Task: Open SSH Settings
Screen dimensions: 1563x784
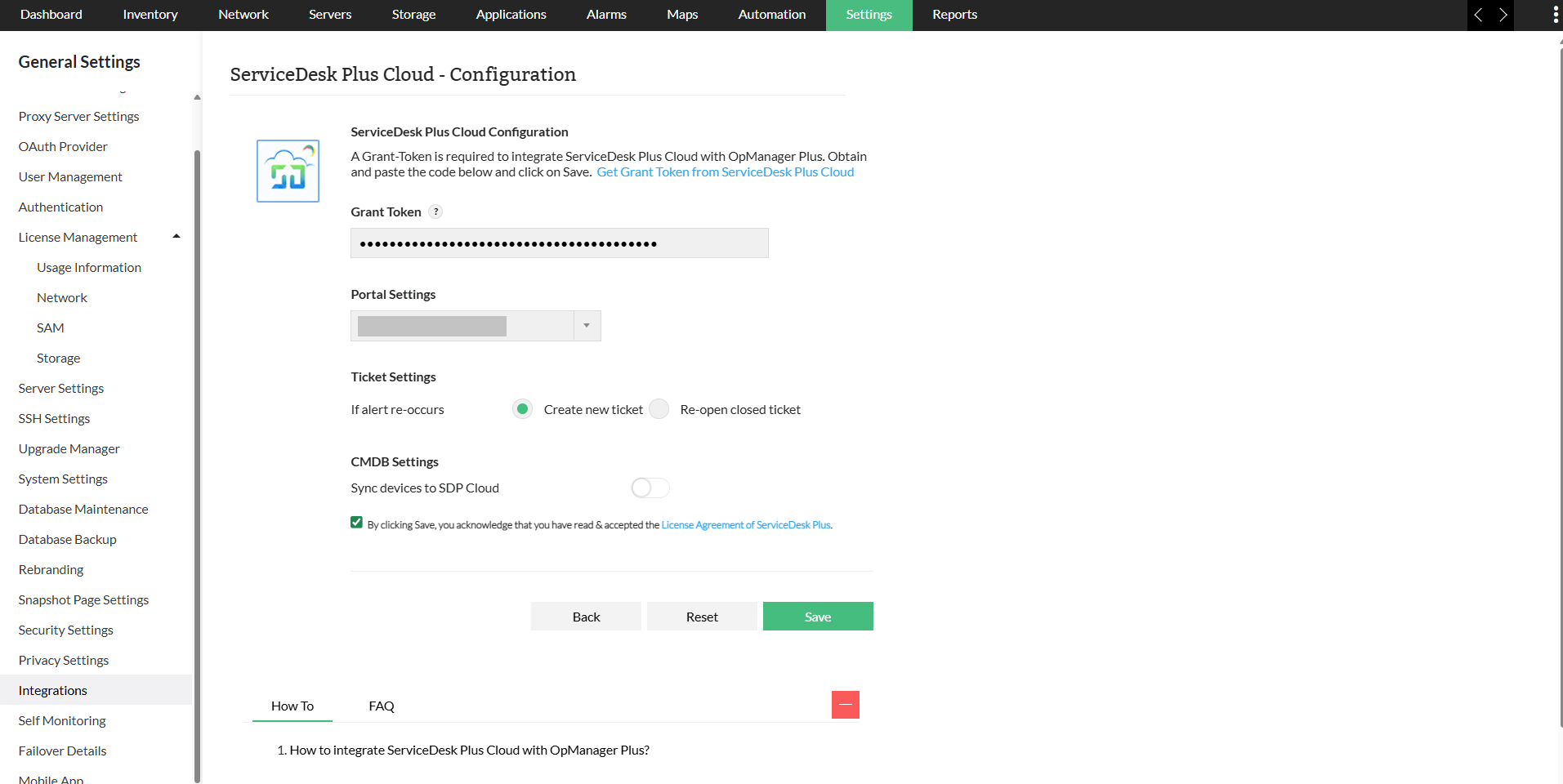Action: (x=54, y=418)
